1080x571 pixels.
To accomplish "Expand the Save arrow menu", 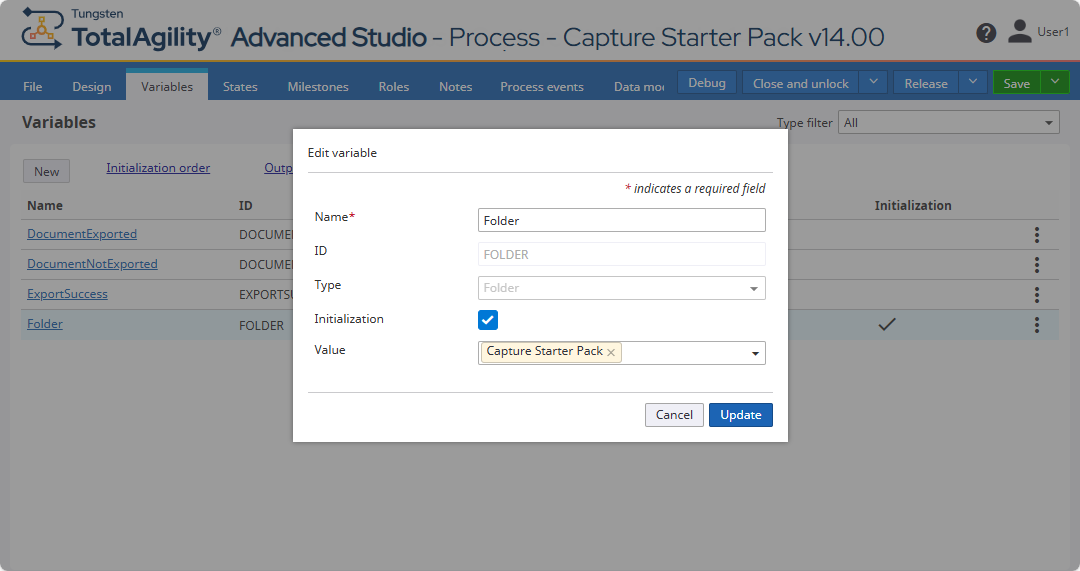I will tap(1055, 82).
